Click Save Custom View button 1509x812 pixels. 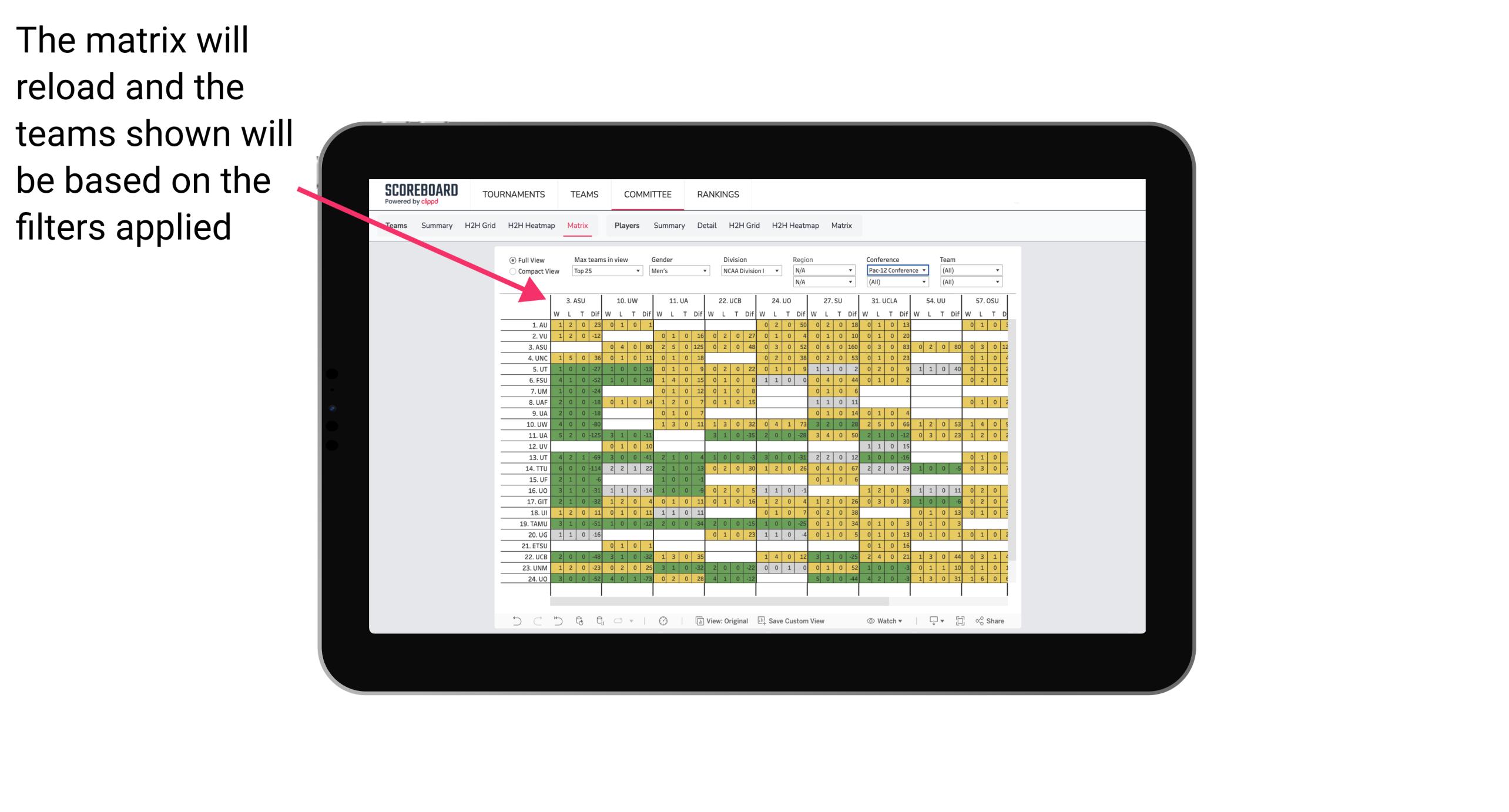pyautogui.click(x=801, y=625)
